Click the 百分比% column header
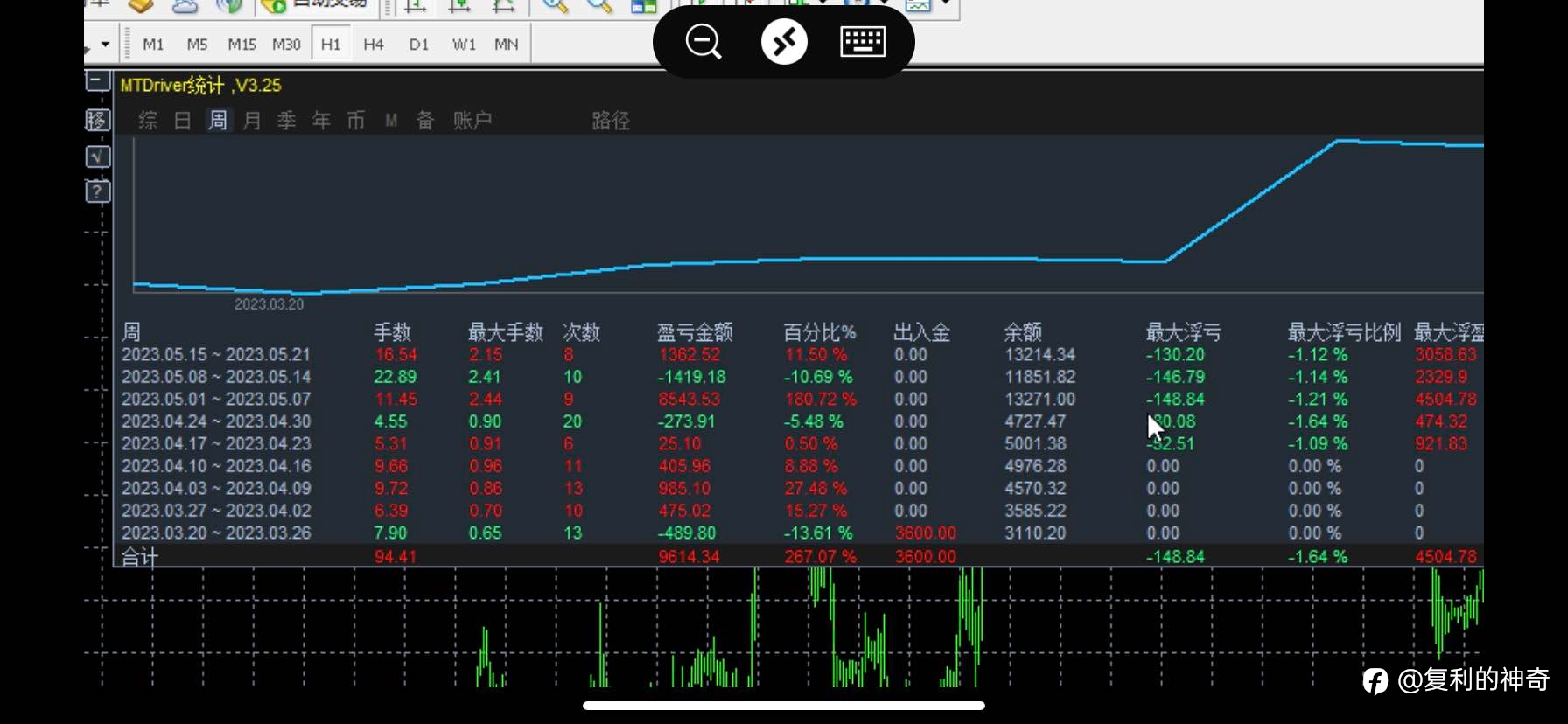Image resolution: width=1568 pixels, height=724 pixels. click(820, 332)
